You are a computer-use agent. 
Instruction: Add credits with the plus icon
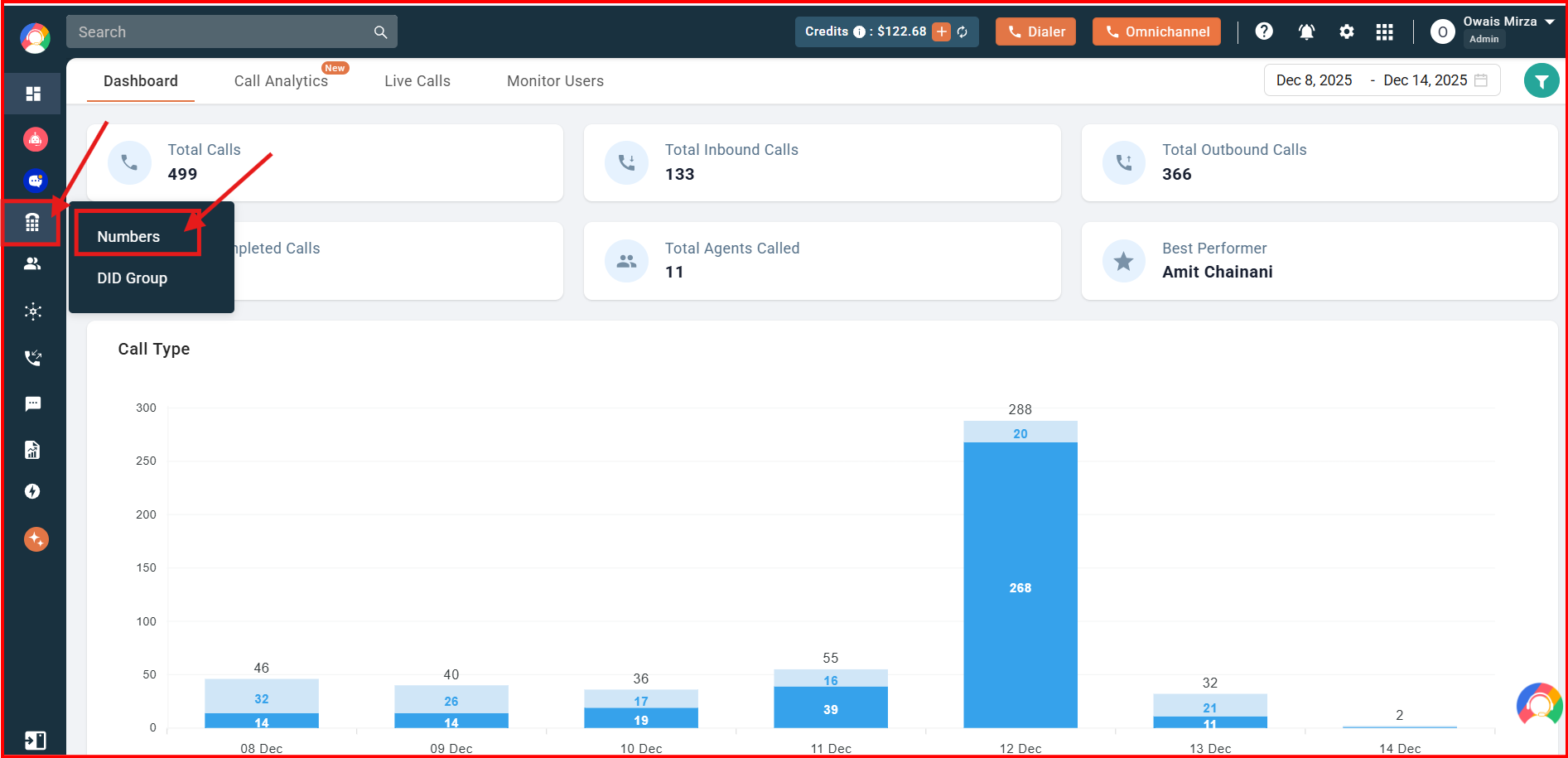941,31
